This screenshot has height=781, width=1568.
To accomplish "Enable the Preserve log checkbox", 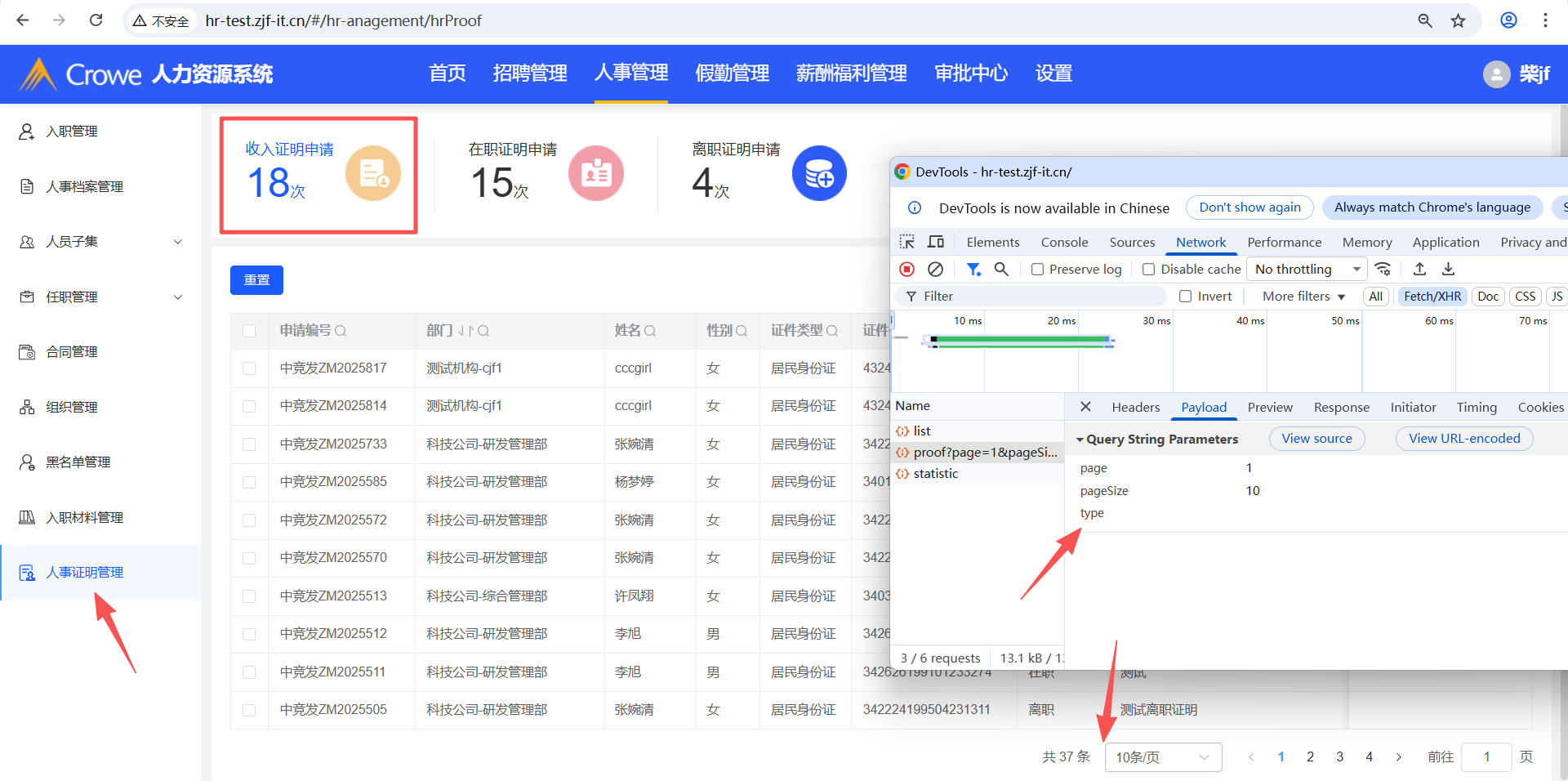I will click(x=1037, y=270).
